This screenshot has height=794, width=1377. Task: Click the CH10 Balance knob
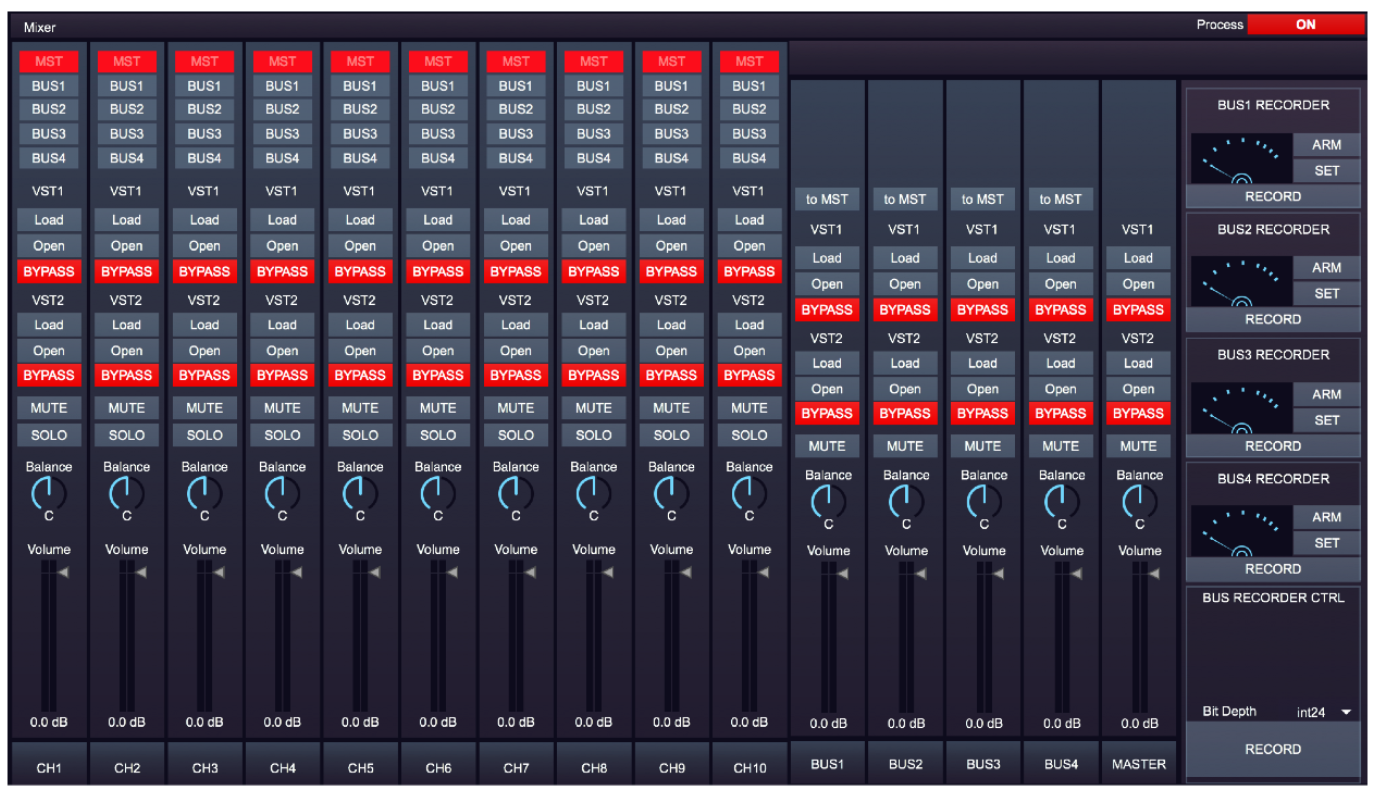point(749,492)
